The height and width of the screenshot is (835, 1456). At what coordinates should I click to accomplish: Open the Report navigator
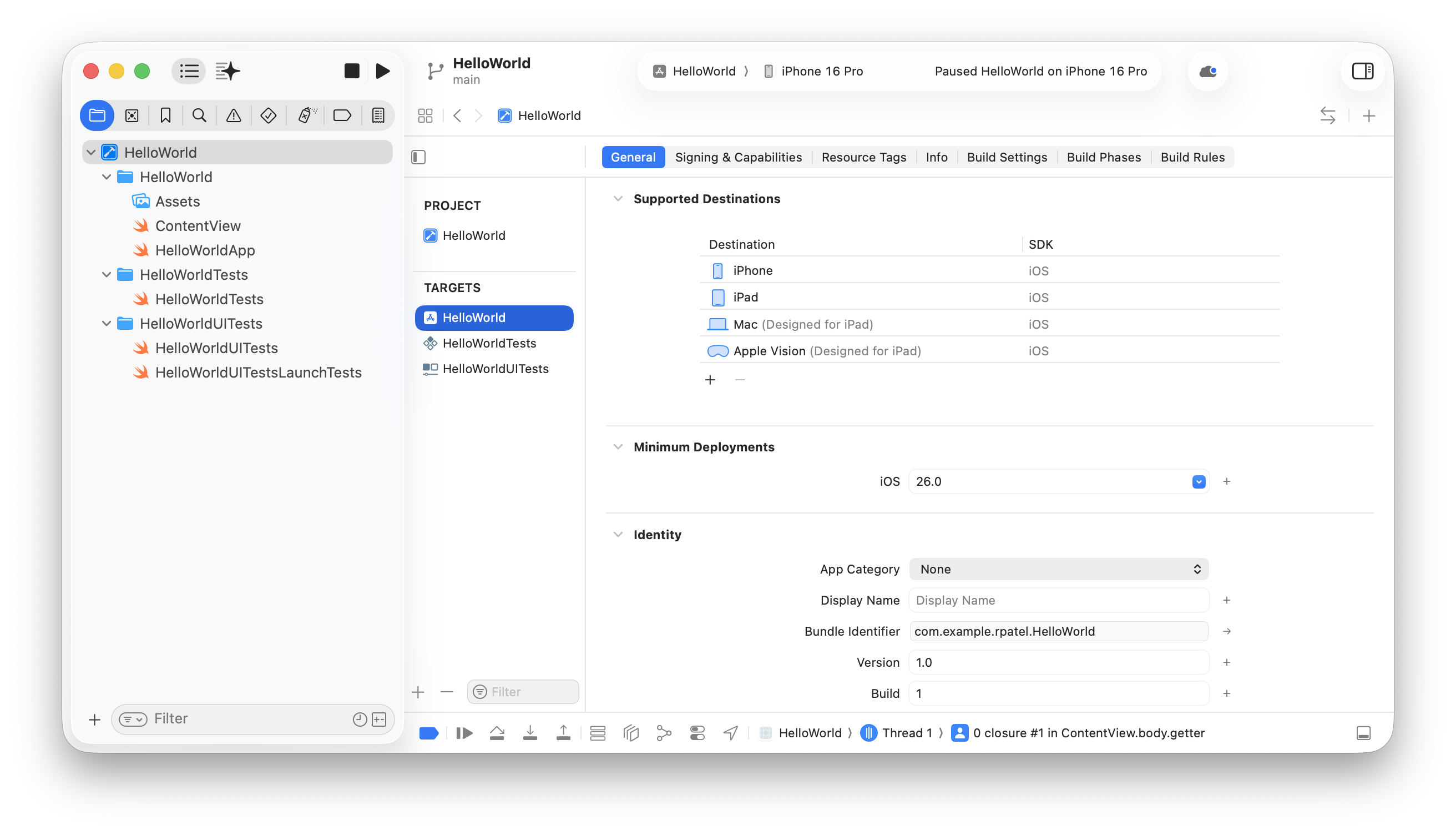pos(378,115)
